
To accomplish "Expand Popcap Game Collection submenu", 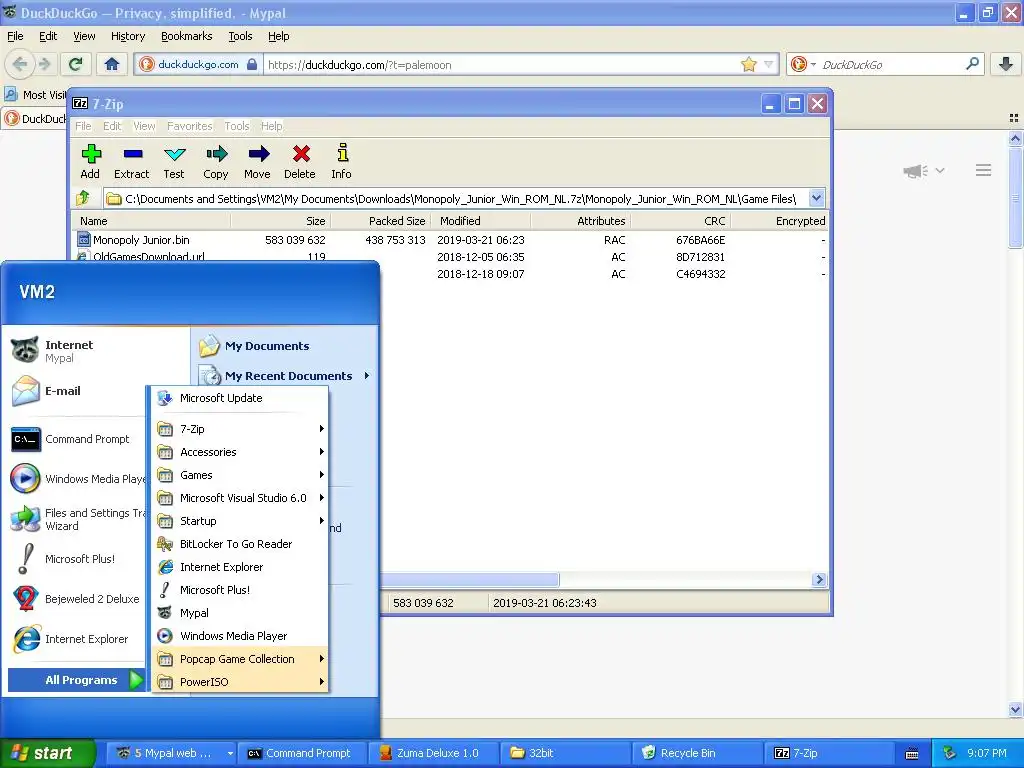I will point(240,659).
